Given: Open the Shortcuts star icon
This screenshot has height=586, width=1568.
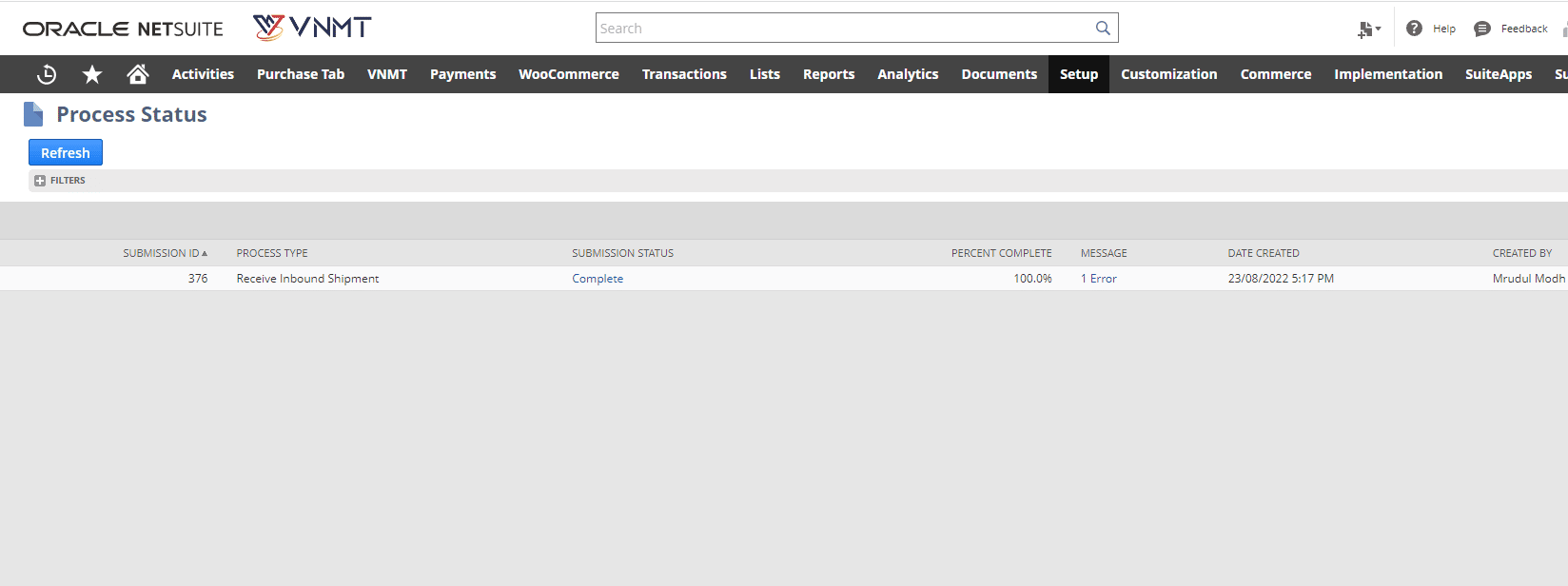Looking at the screenshot, I should (x=92, y=74).
